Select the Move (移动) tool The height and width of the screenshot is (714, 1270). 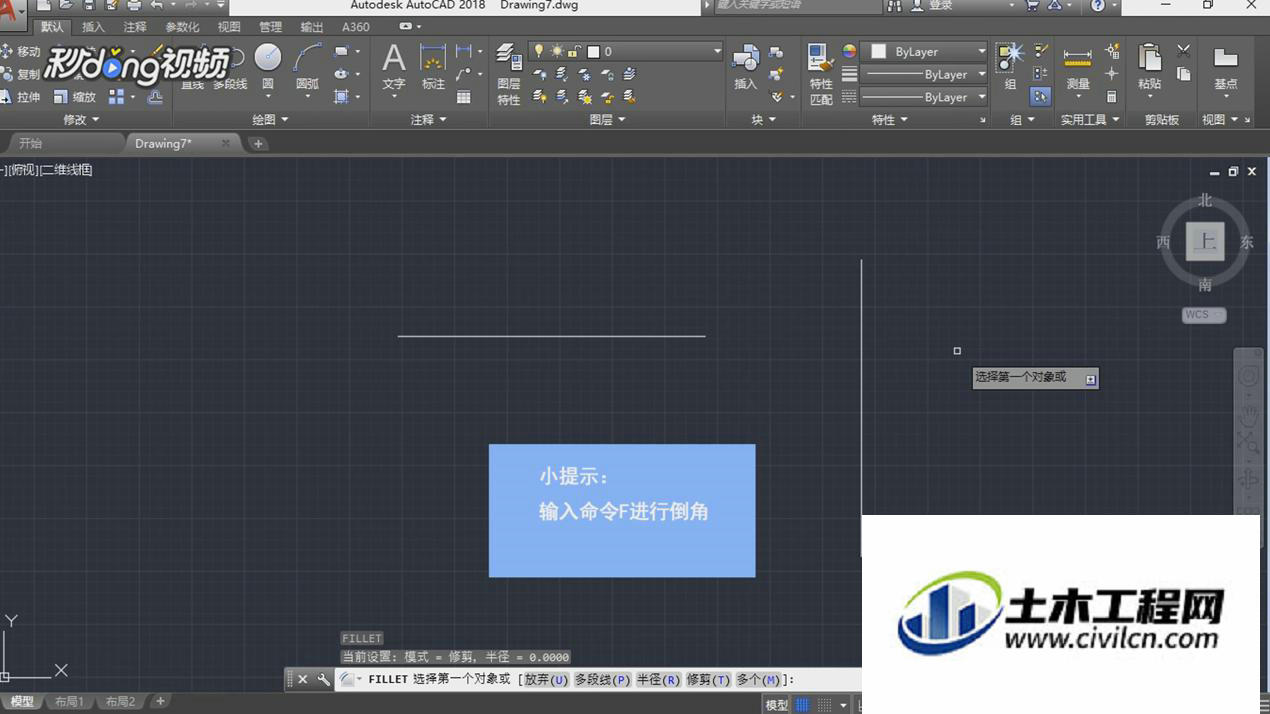point(20,51)
